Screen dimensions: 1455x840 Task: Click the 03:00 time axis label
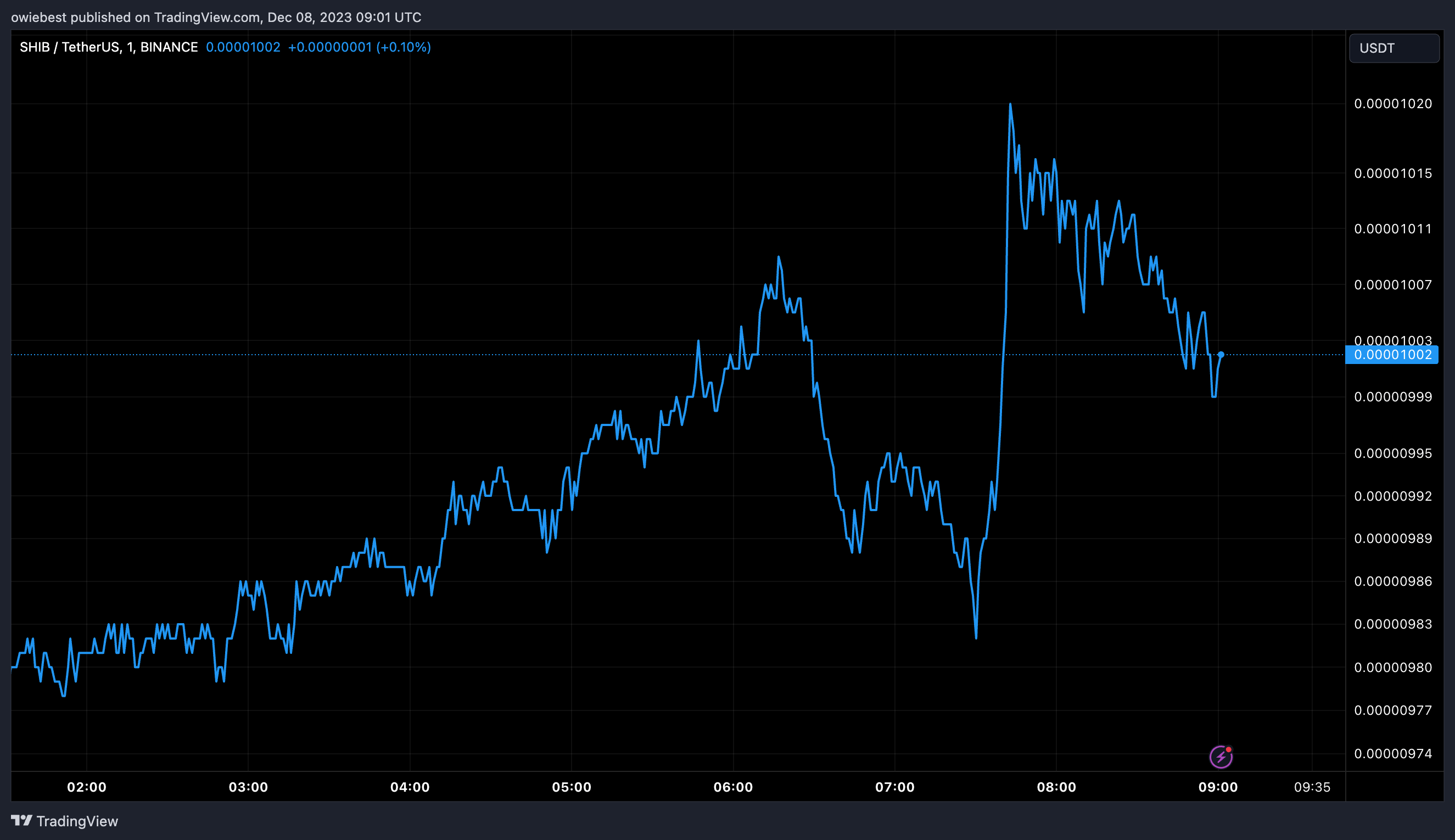tap(248, 787)
